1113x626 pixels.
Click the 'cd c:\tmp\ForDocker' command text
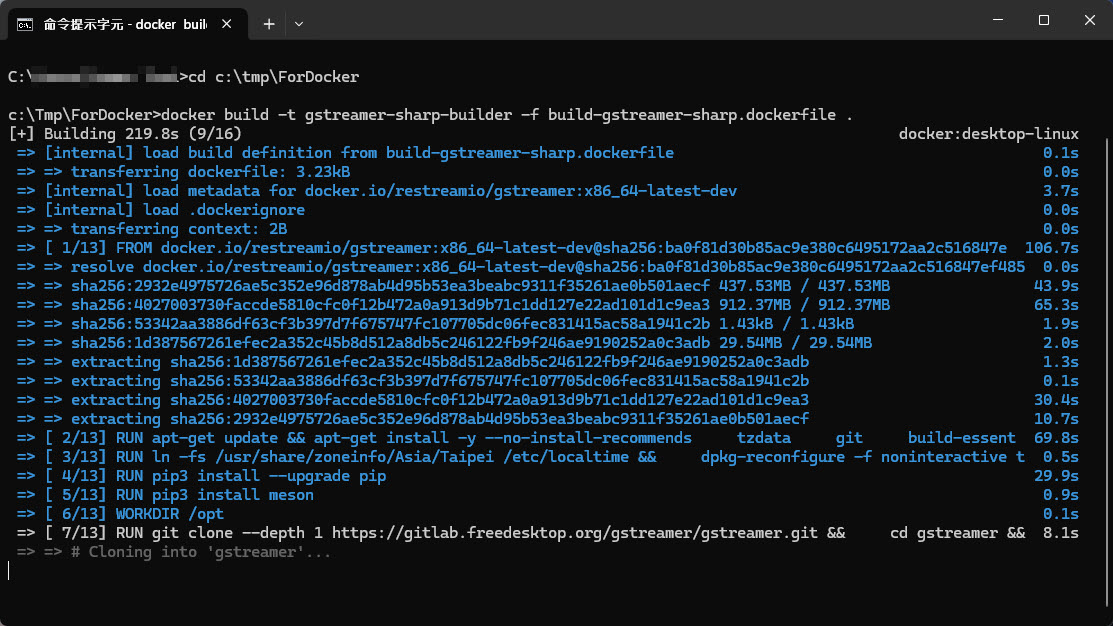[x=273, y=77]
